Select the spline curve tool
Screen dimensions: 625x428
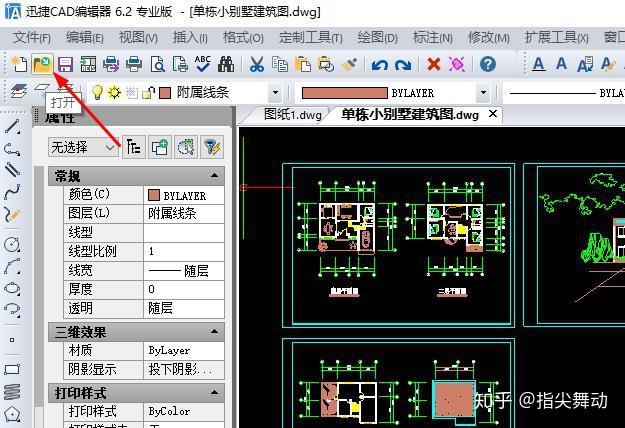click(x=12, y=192)
